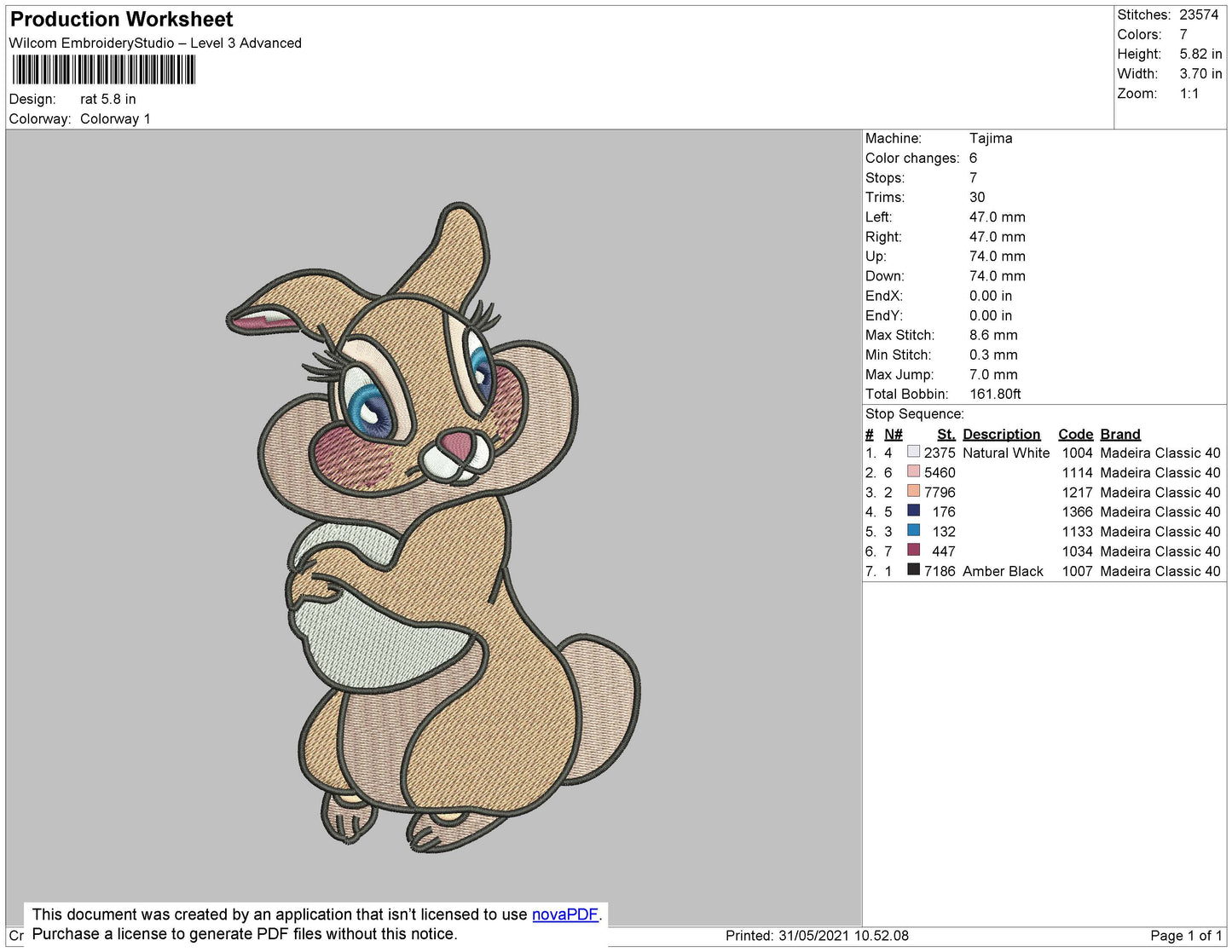1232x952 pixels.
Task: Click the 'Production Worksheet' heading
Action: pos(121,19)
